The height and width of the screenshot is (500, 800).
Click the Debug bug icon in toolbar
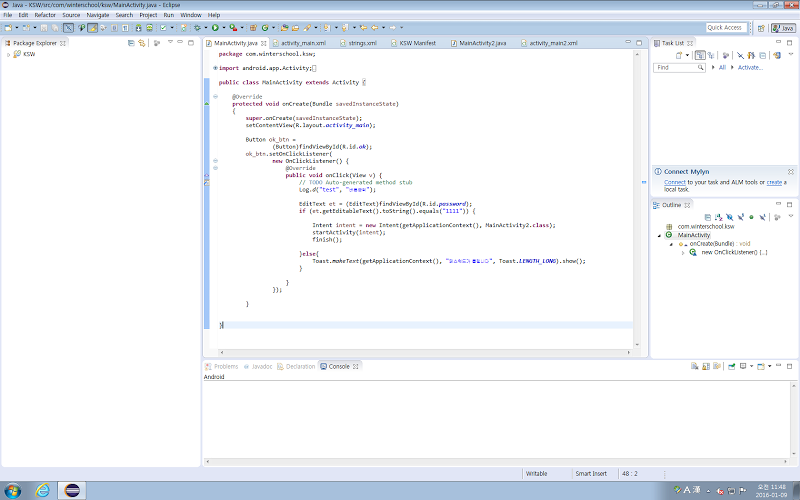[x=197, y=28]
